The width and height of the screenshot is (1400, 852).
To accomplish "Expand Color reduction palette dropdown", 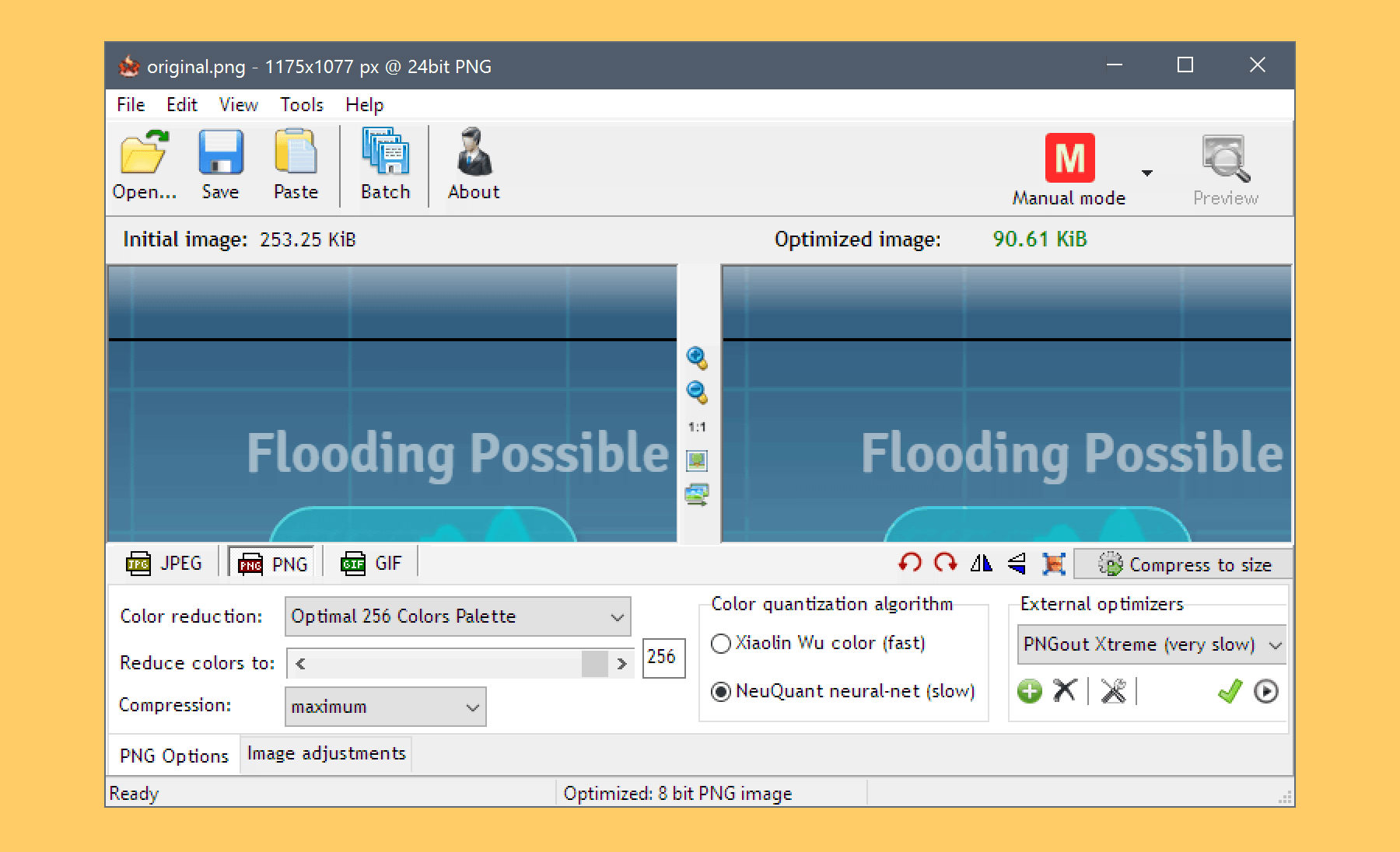I will [617, 617].
